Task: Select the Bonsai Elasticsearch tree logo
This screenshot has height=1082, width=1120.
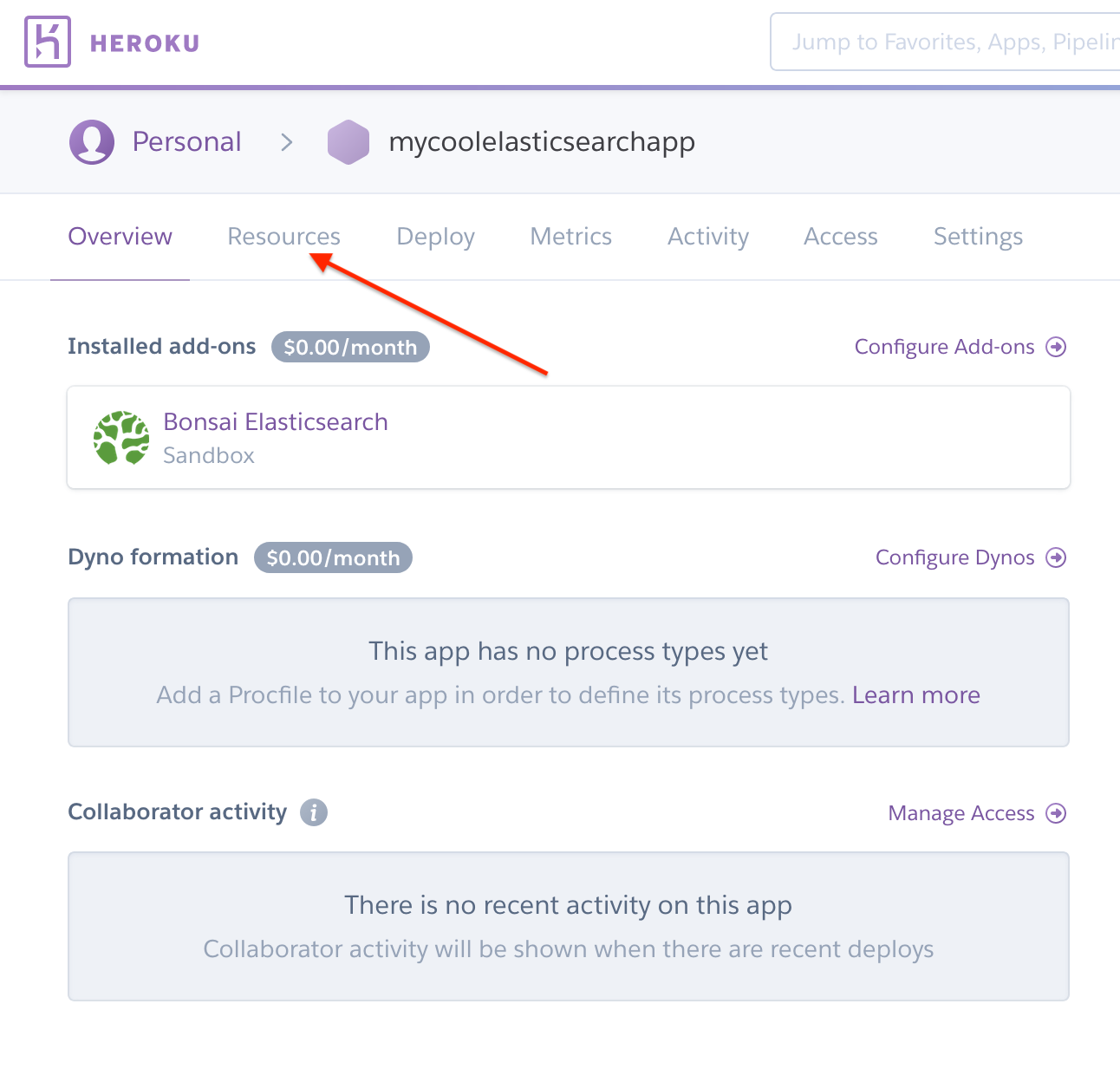Action: [121, 438]
